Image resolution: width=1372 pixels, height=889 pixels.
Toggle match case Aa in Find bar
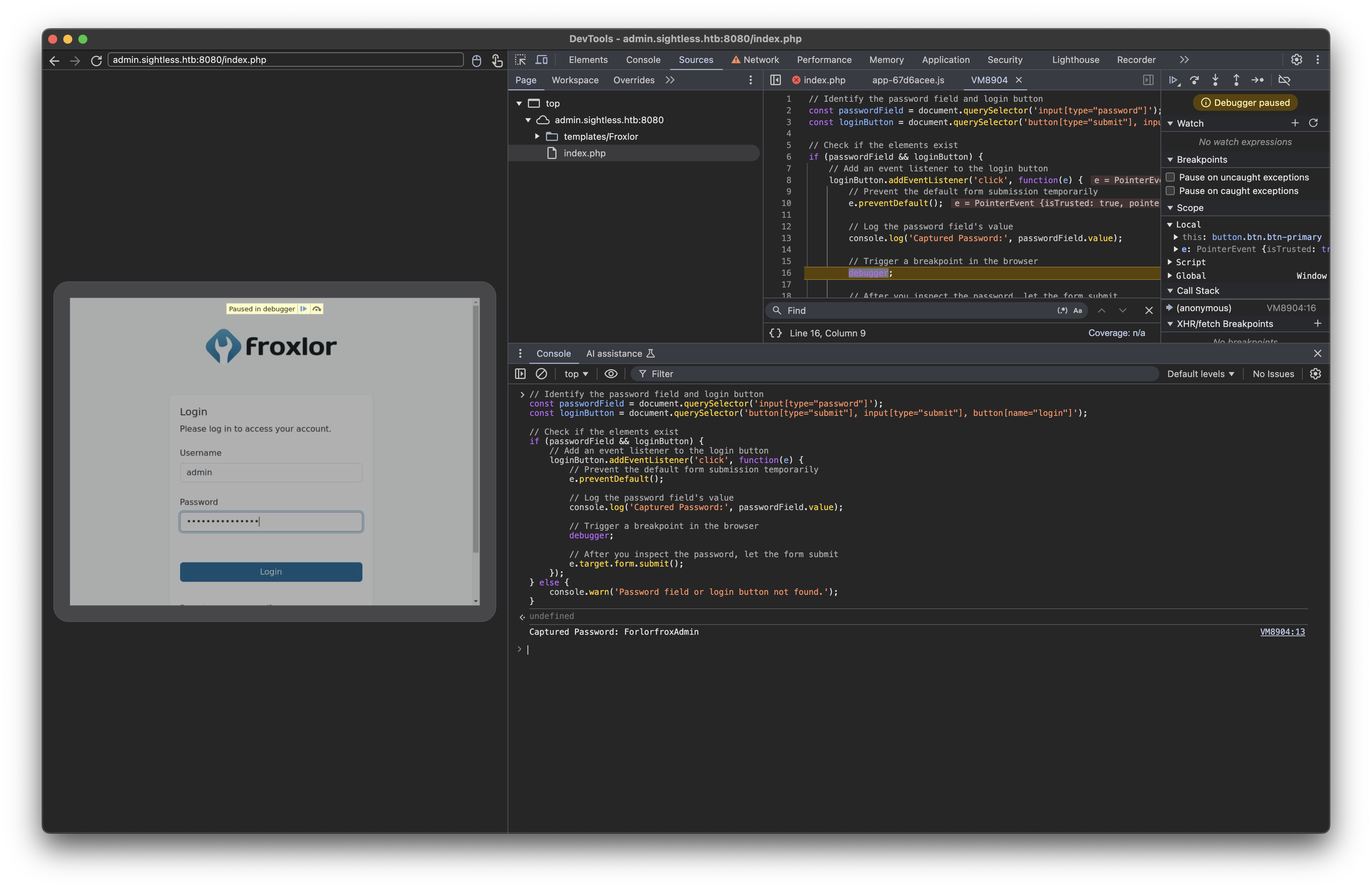point(1078,310)
